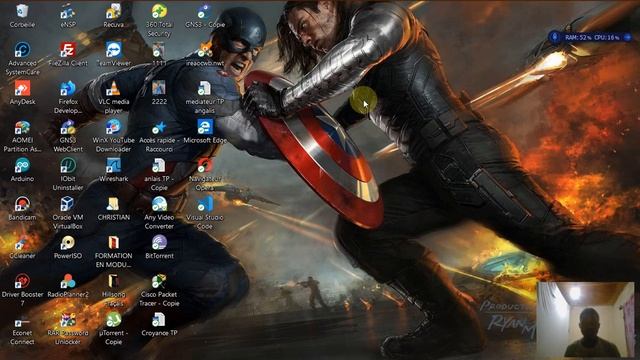Launch TeamViewer from desktop

[113, 50]
